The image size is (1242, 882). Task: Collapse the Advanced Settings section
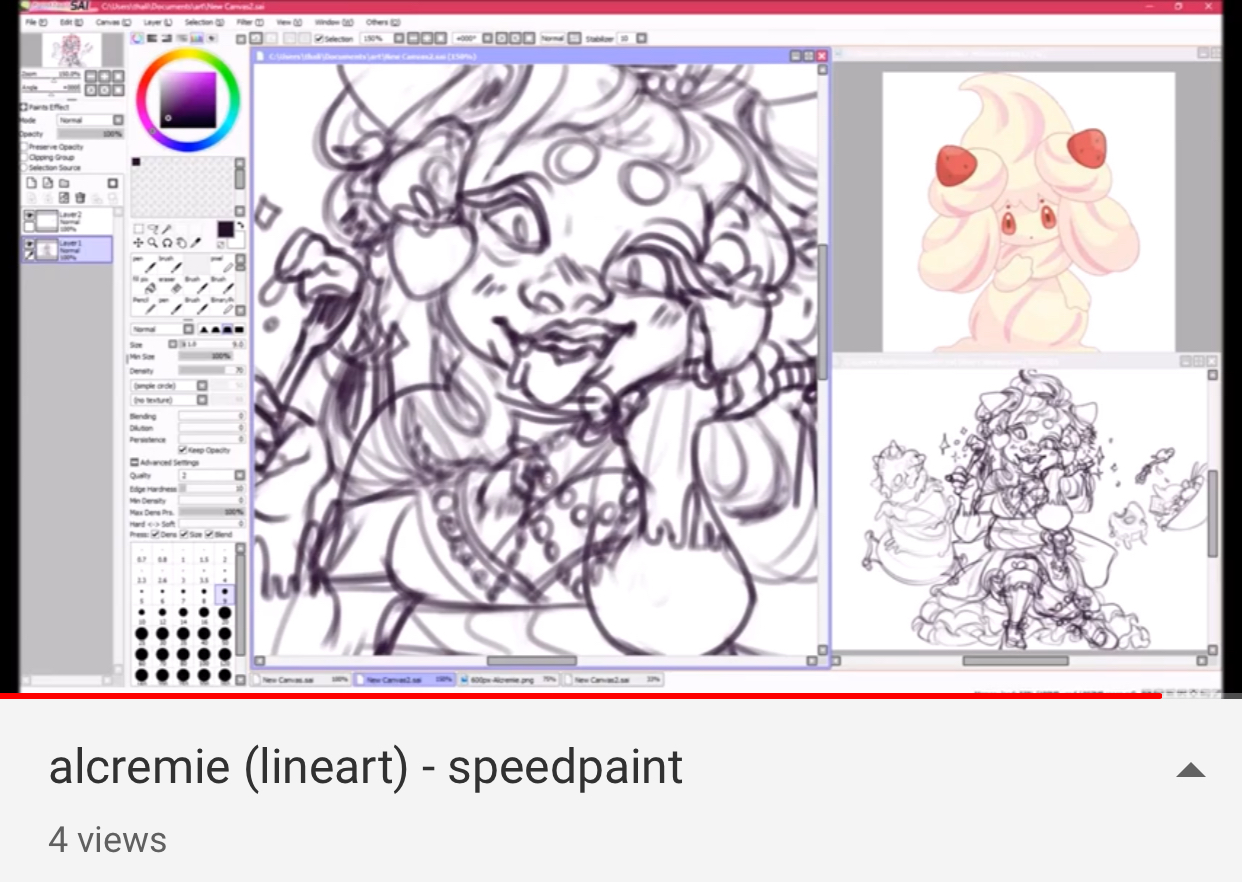133,462
